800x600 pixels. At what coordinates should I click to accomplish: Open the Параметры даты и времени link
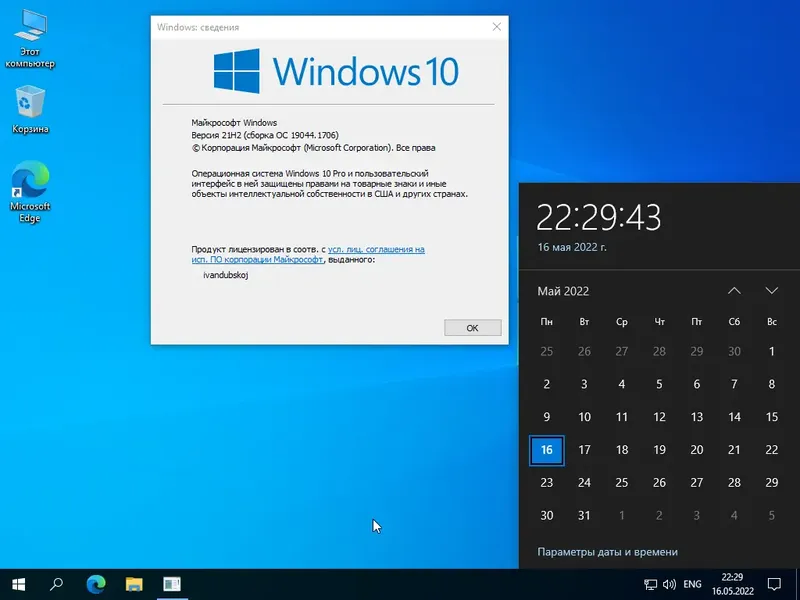[606, 551]
